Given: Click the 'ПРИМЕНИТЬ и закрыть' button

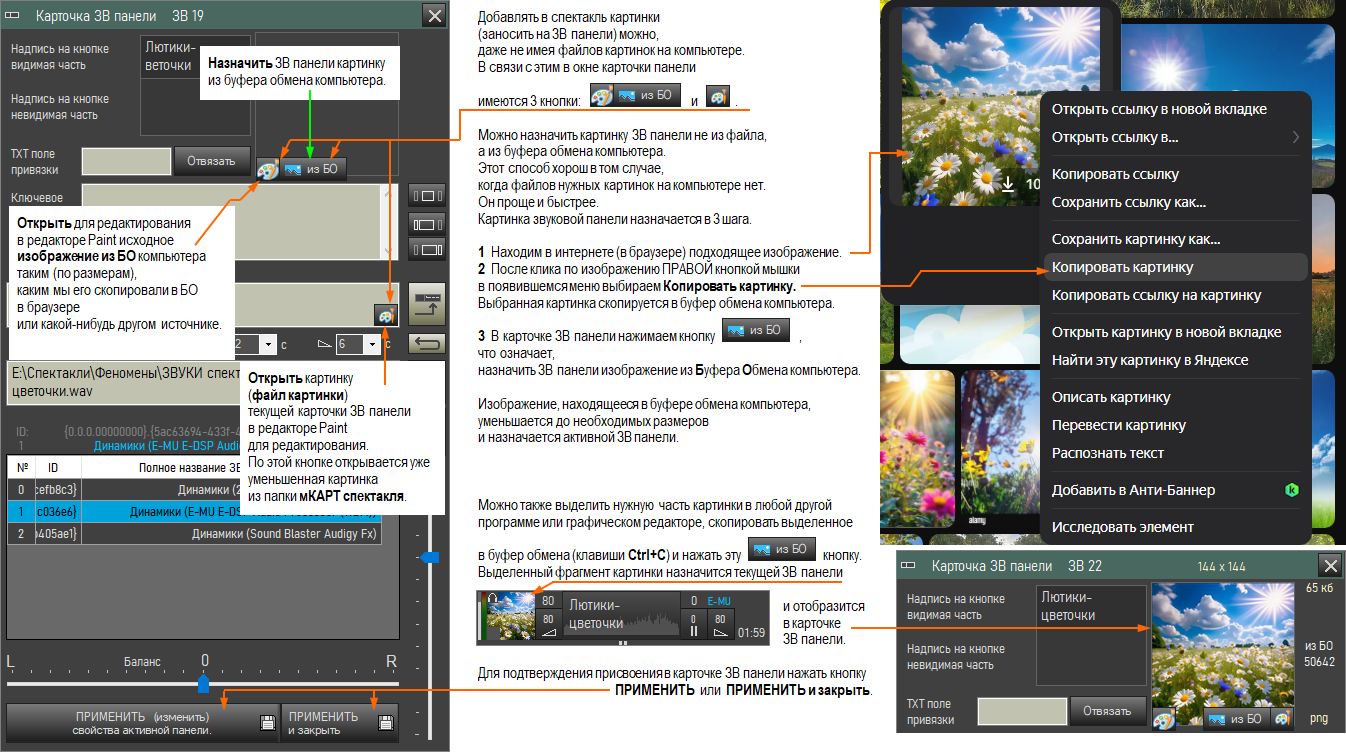Looking at the screenshot, I should click(x=340, y=723).
